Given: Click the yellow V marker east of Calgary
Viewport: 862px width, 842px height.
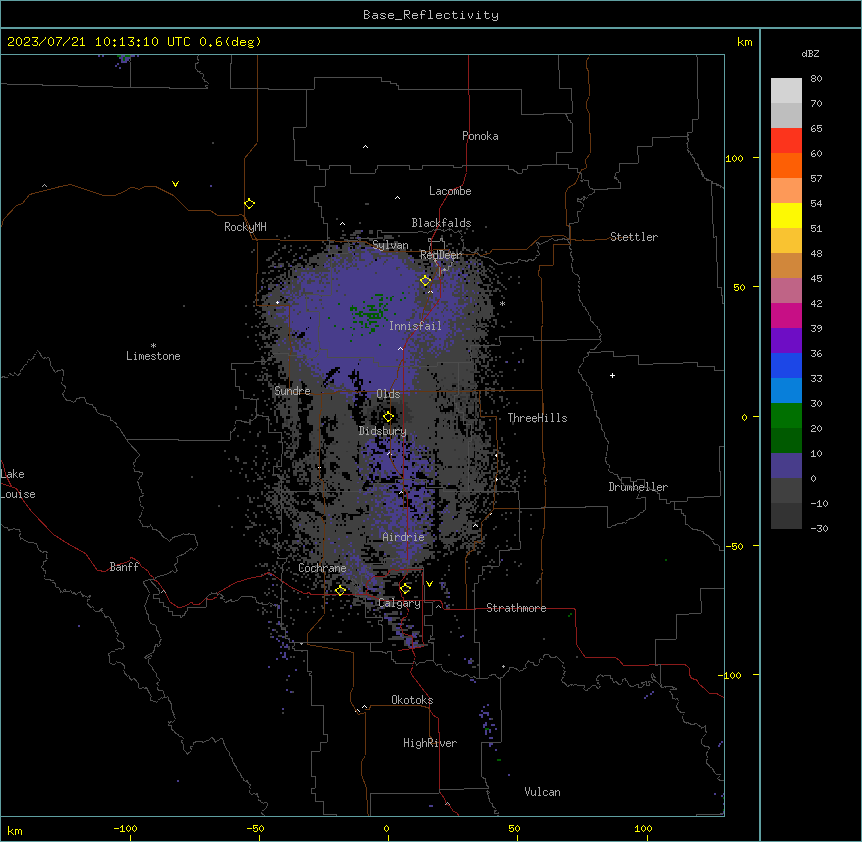Looking at the screenshot, I should click(x=429, y=584).
